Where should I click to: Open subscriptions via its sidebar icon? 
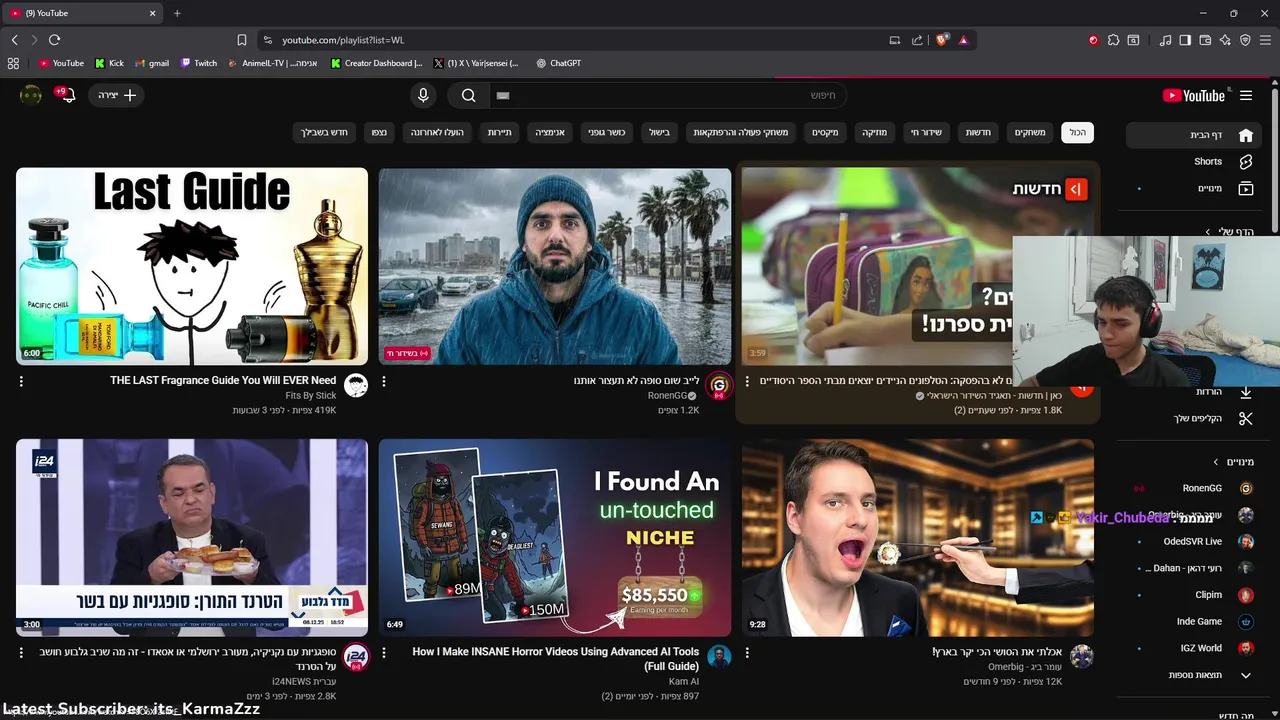pyautogui.click(x=1245, y=188)
